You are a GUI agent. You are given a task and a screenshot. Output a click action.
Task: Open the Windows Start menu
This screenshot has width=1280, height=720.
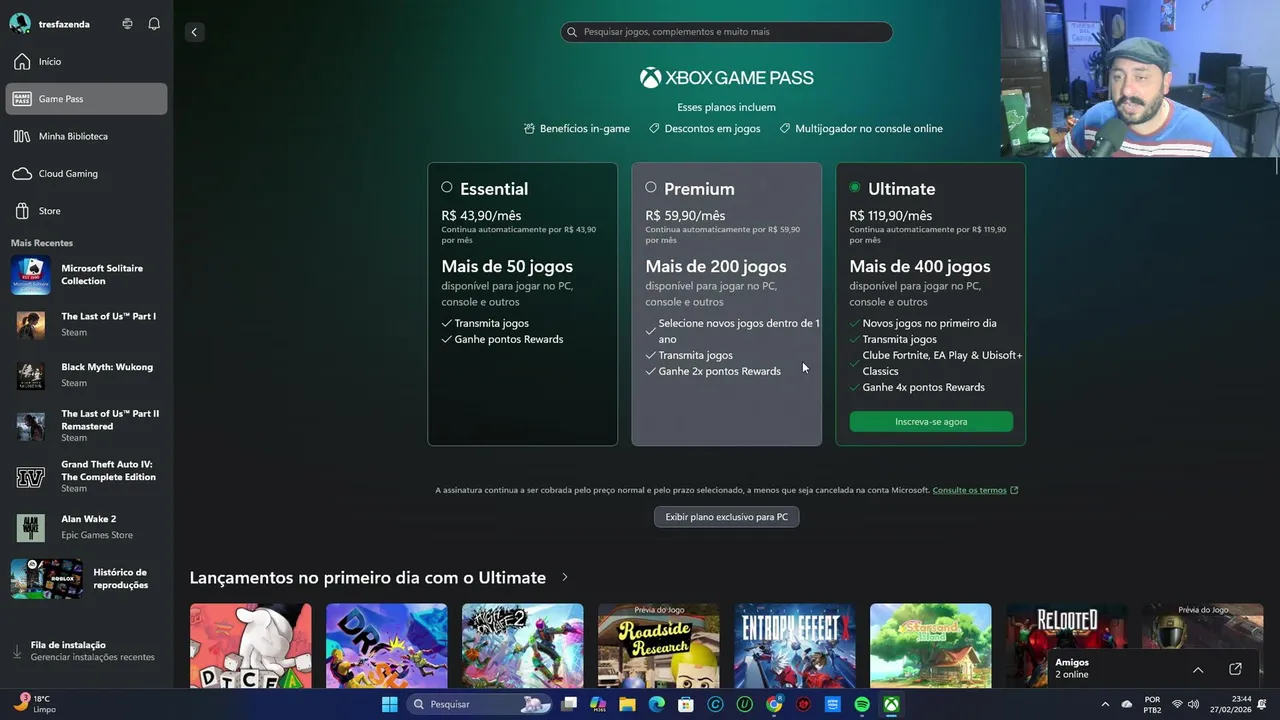coord(389,704)
